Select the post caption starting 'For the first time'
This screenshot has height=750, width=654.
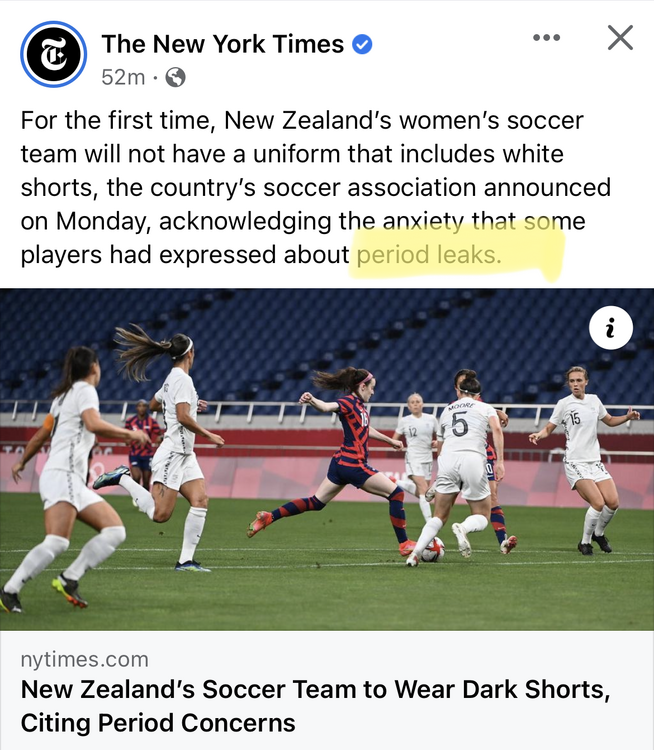point(315,187)
